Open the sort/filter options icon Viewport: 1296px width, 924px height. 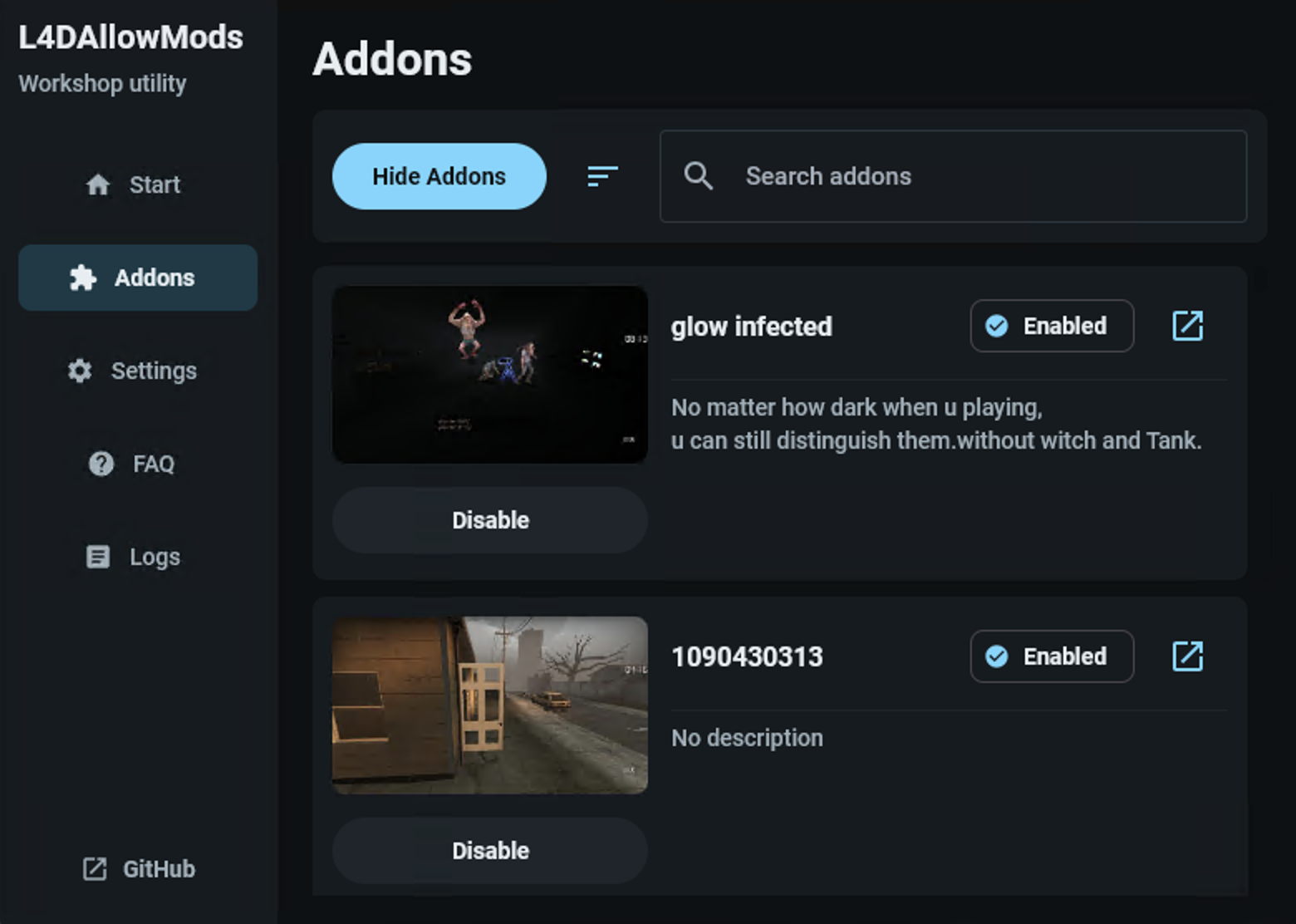(x=602, y=176)
